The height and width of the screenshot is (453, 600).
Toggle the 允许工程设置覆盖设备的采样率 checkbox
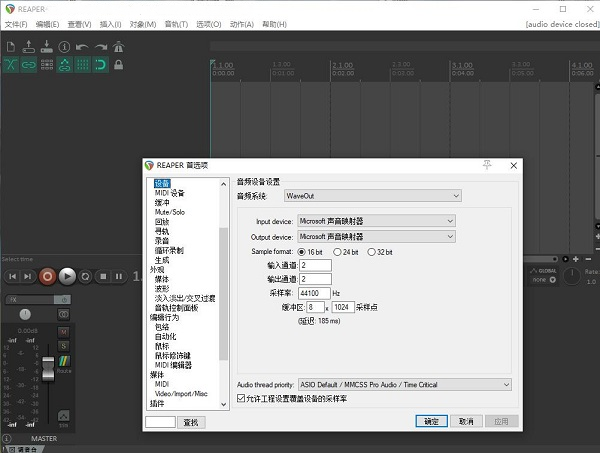(241, 399)
